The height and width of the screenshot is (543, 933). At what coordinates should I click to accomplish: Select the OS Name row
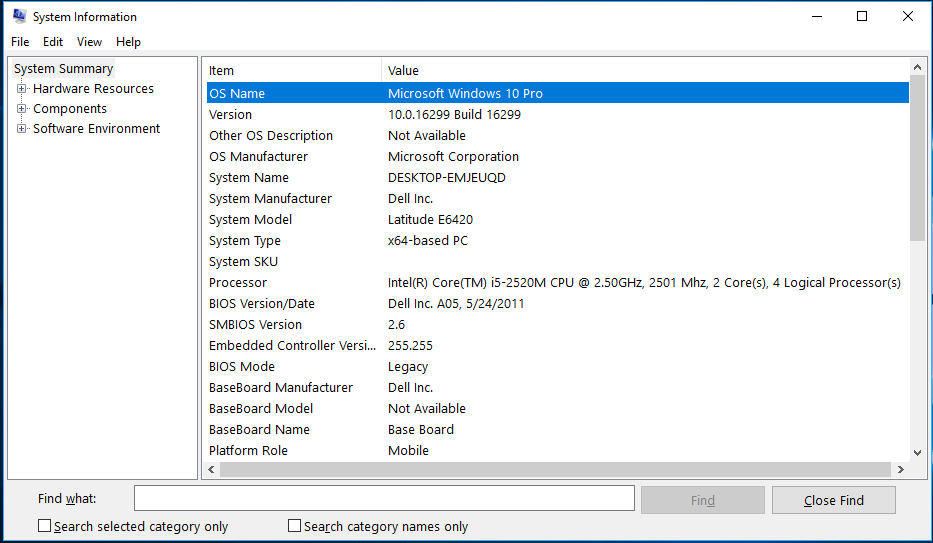tap(558, 93)
